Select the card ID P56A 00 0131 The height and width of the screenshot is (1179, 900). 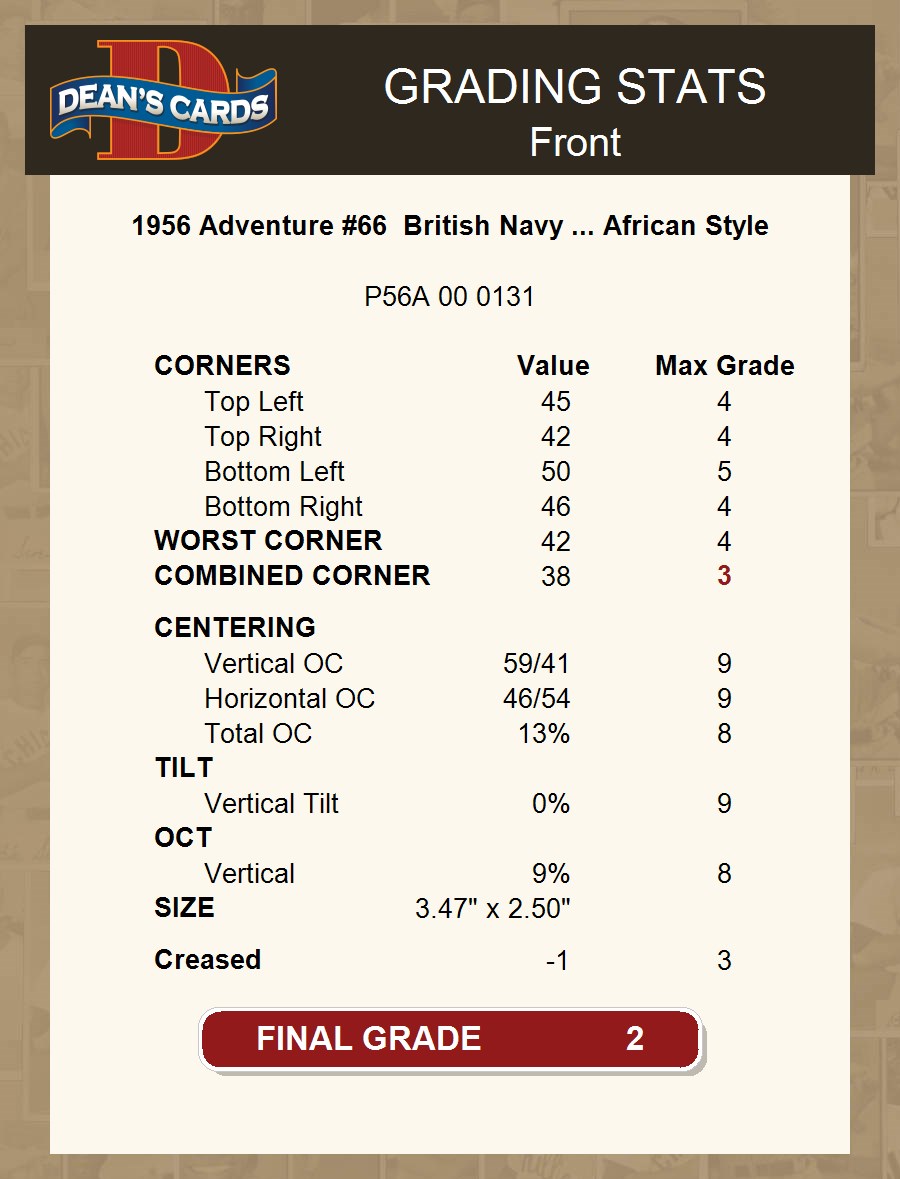[450, 297]
